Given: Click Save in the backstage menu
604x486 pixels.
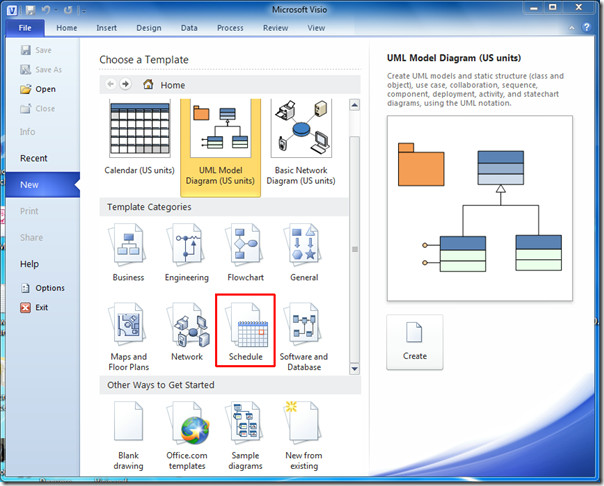Looking at the screenshot, I should point(36,50).
